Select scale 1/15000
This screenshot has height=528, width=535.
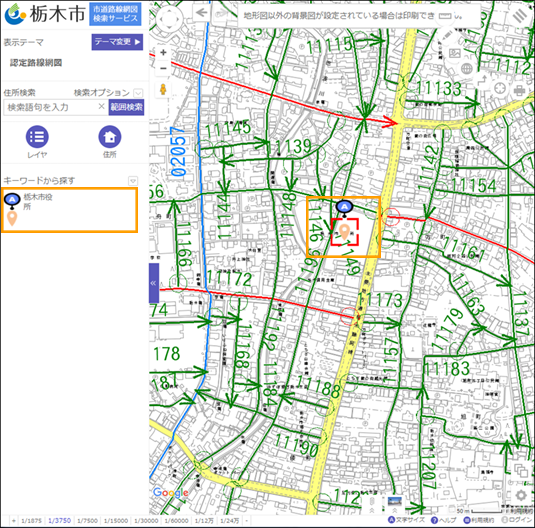[116, 521]
